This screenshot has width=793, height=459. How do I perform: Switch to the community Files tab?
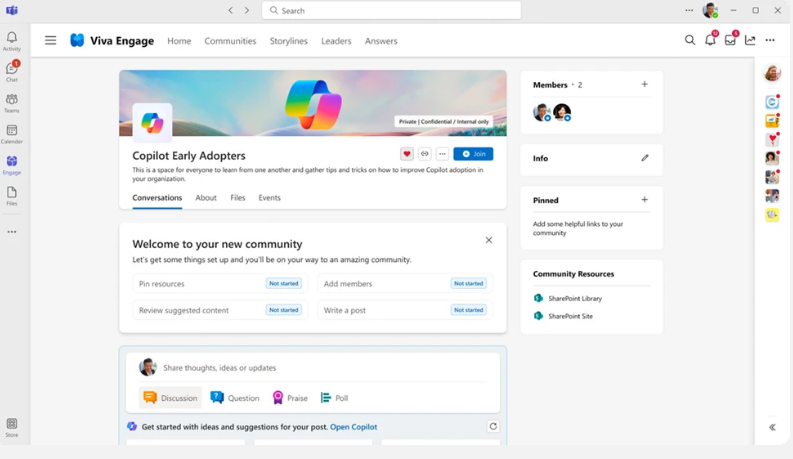pos(238,198)
